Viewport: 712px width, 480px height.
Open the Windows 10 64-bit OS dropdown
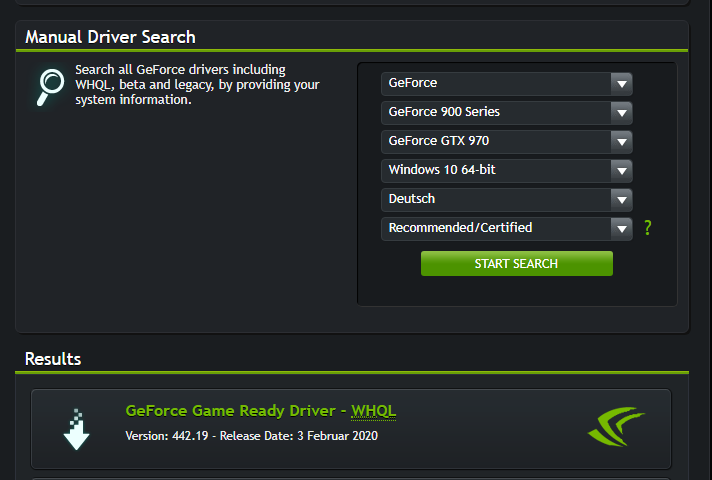[507, 171]
